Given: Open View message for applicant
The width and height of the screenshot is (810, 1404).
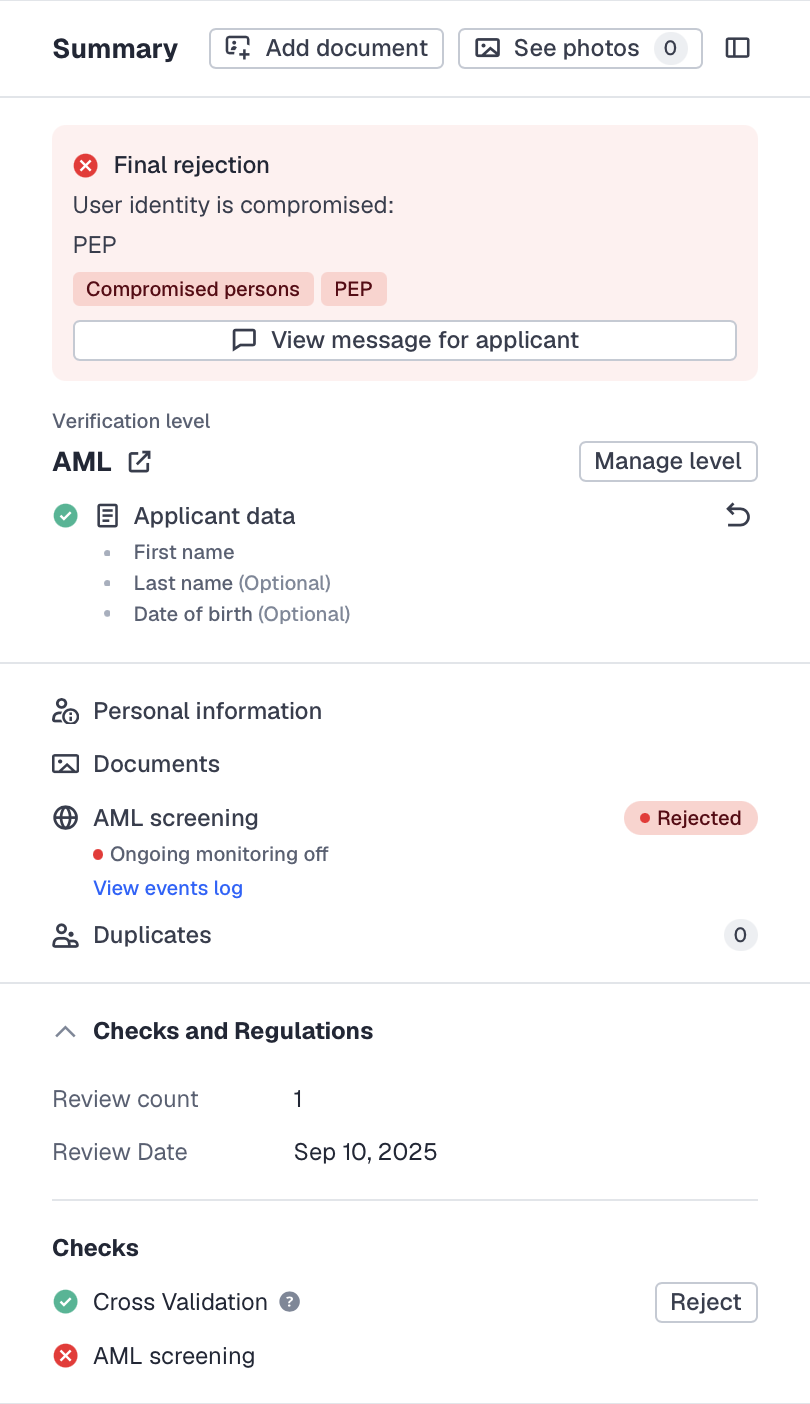Looking at the screenshot, I should click(x=405, y=340).
